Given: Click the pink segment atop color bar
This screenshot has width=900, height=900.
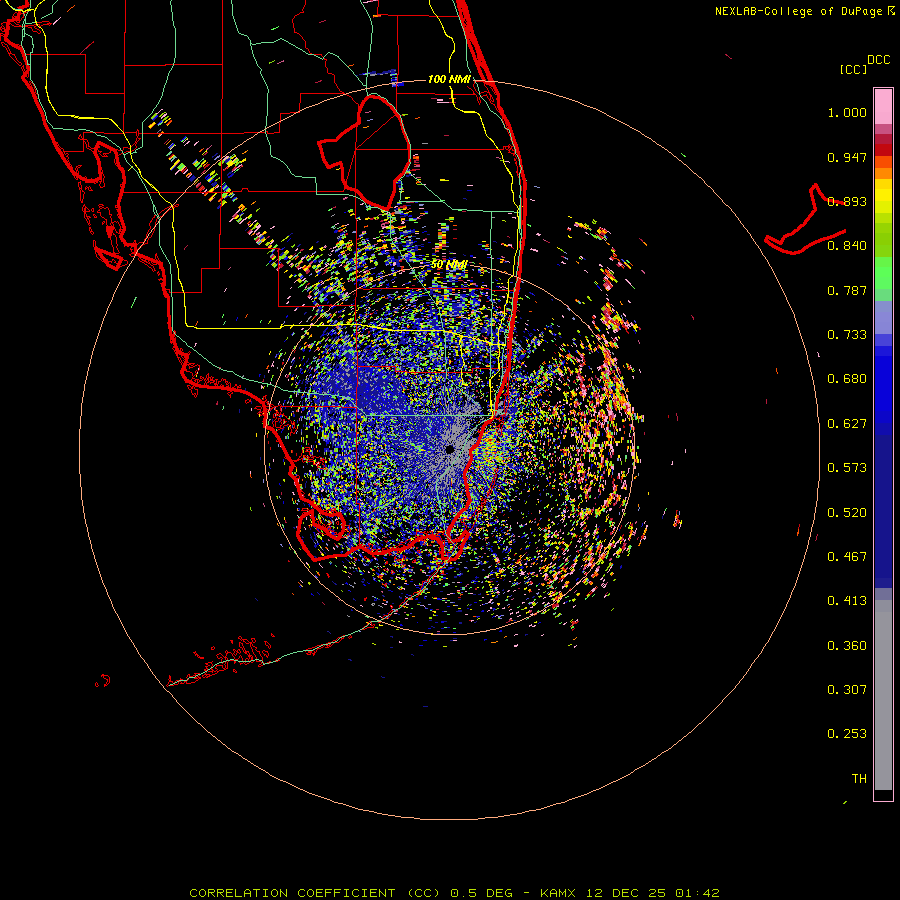Looking at the screenshot, I should (883, 107).
